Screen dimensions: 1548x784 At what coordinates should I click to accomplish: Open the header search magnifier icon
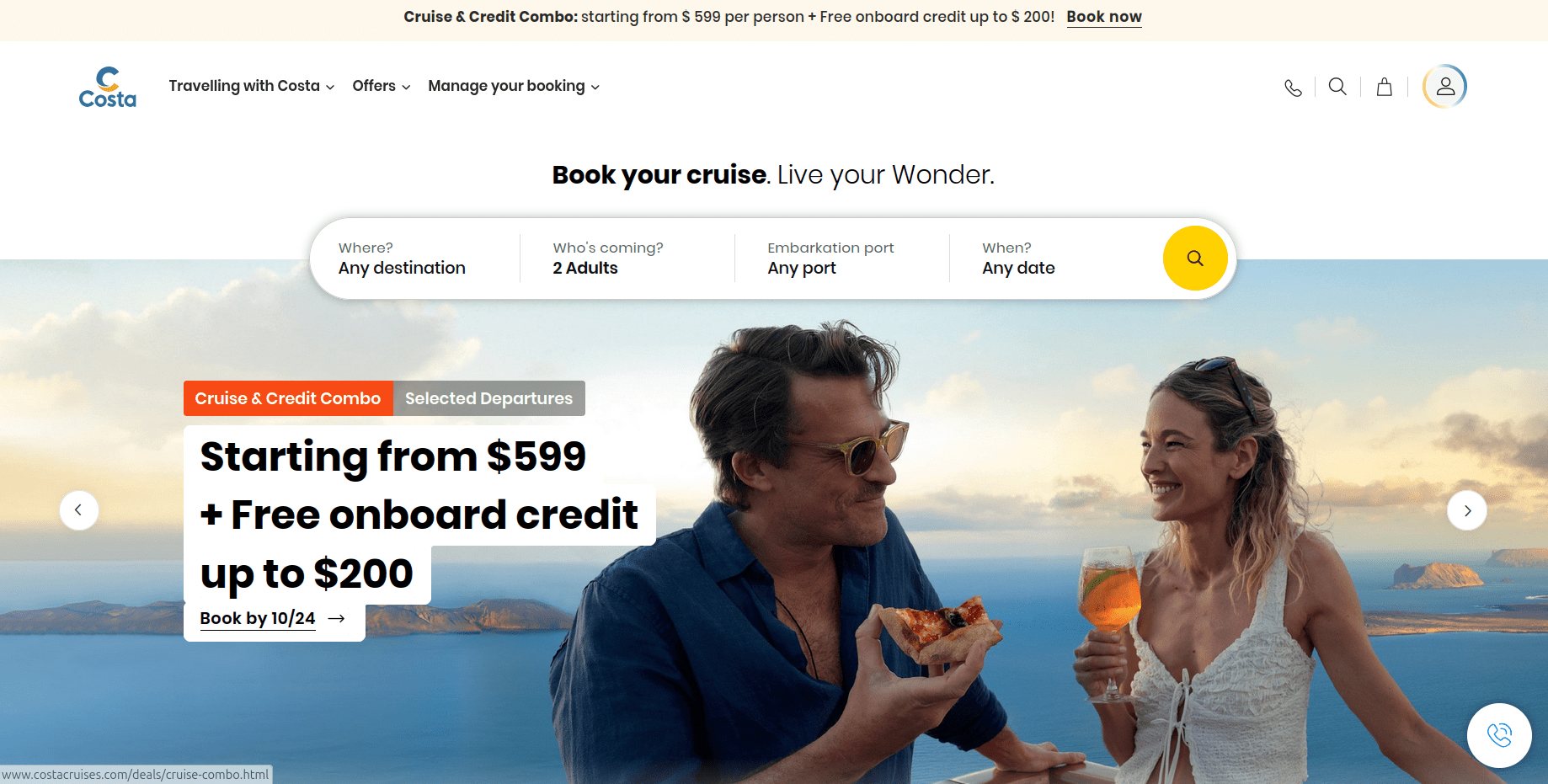point(1337,87)
